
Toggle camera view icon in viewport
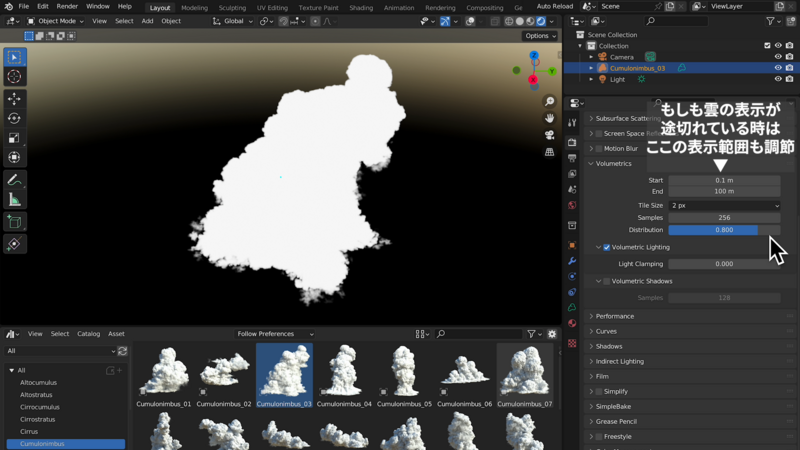tap(549, 135)
